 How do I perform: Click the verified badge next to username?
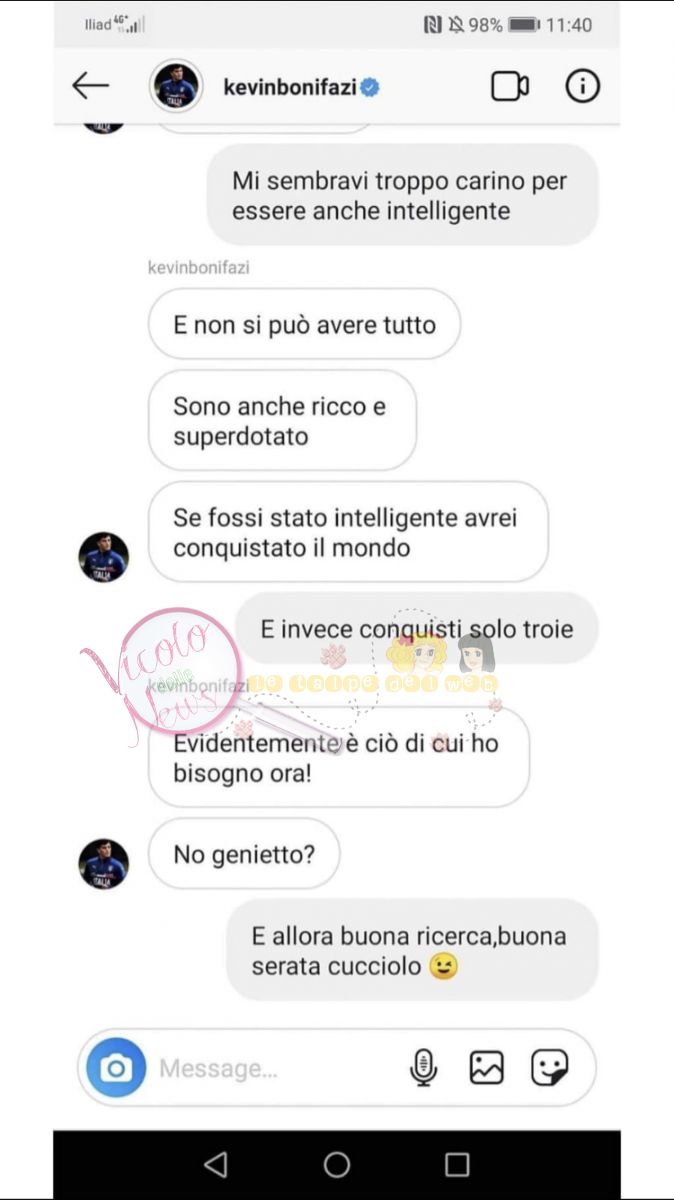(370, 87)
